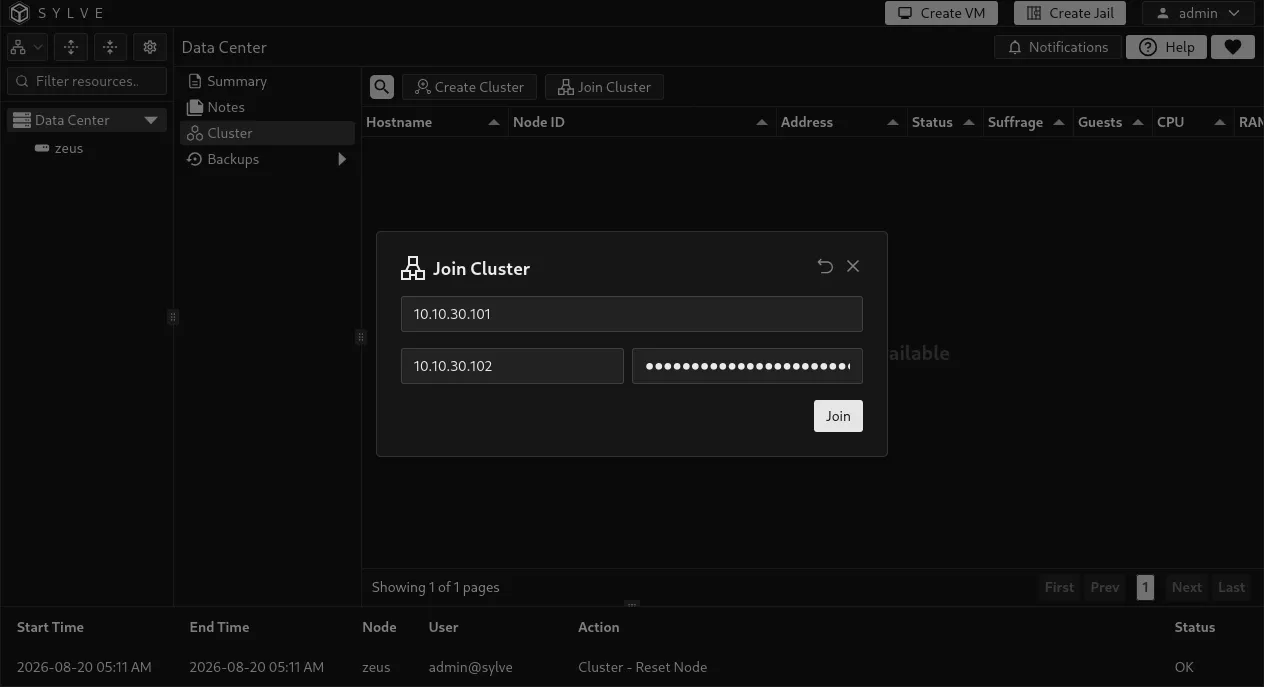Close the Join Cluster dialog

pos(853,266)
